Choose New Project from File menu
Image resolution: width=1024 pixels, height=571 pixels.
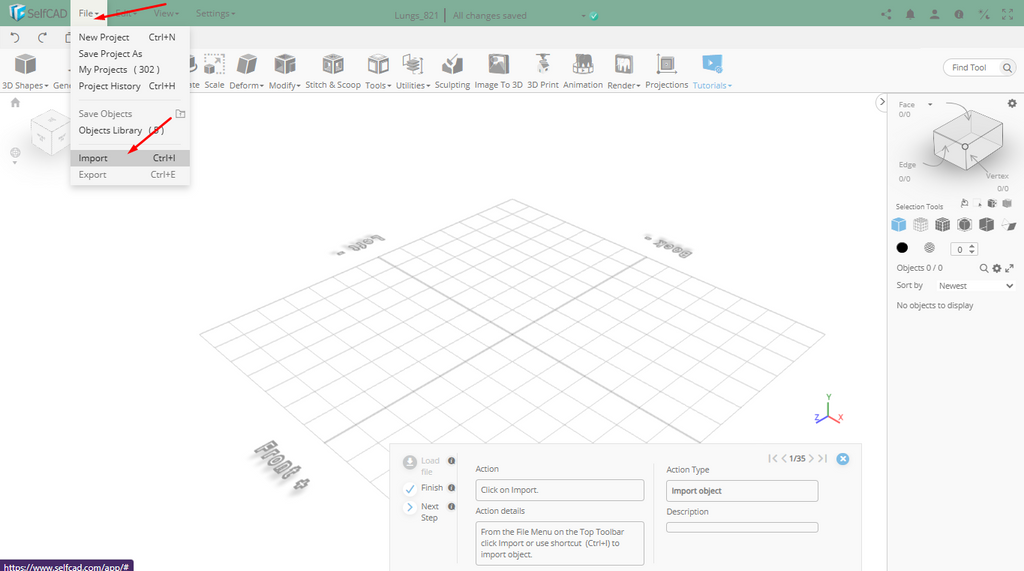pyautogui.click(x=130, y=37)
